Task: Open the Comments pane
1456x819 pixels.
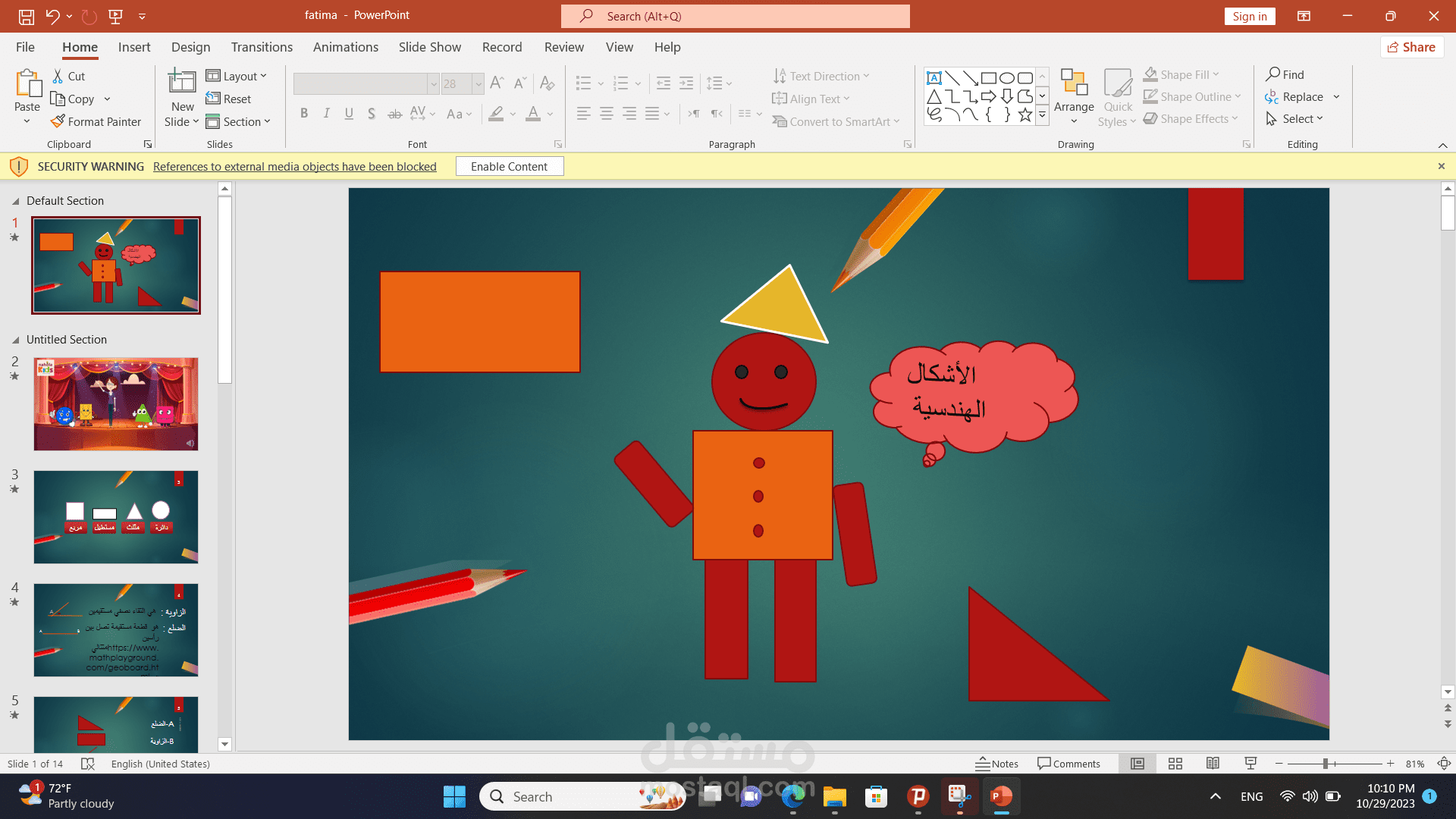Action: click(1069, 764)
